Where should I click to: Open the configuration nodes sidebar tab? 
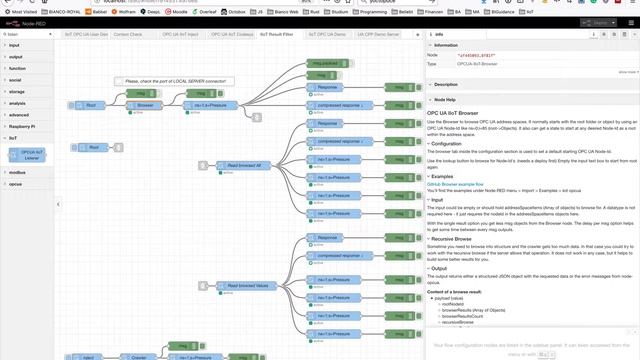pyautogui.click(x=614, y=35)
